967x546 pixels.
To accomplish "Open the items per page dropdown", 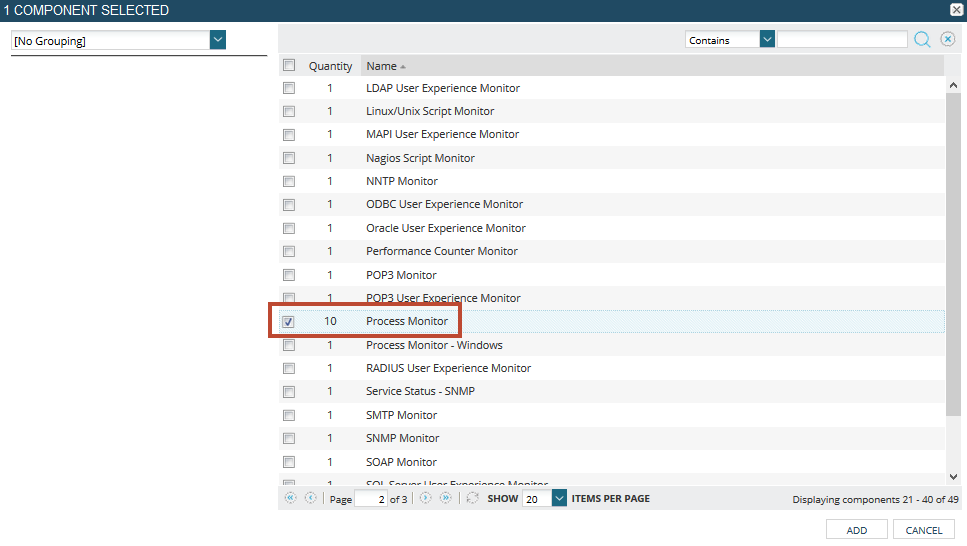I will pos(559,498).
